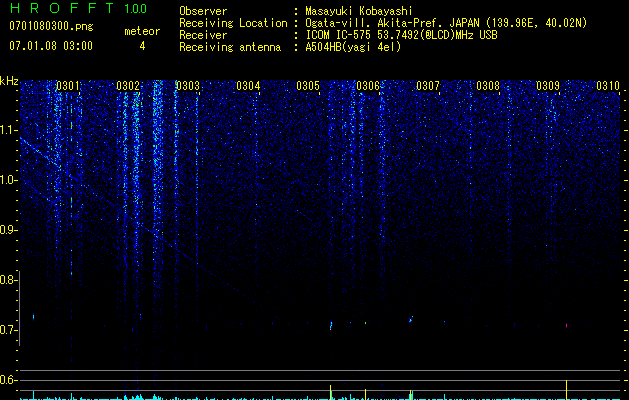The width and height of the screenshot is (629, 400).
Task: Click the 0.6 kHz axis label
Action: point(8,380)
